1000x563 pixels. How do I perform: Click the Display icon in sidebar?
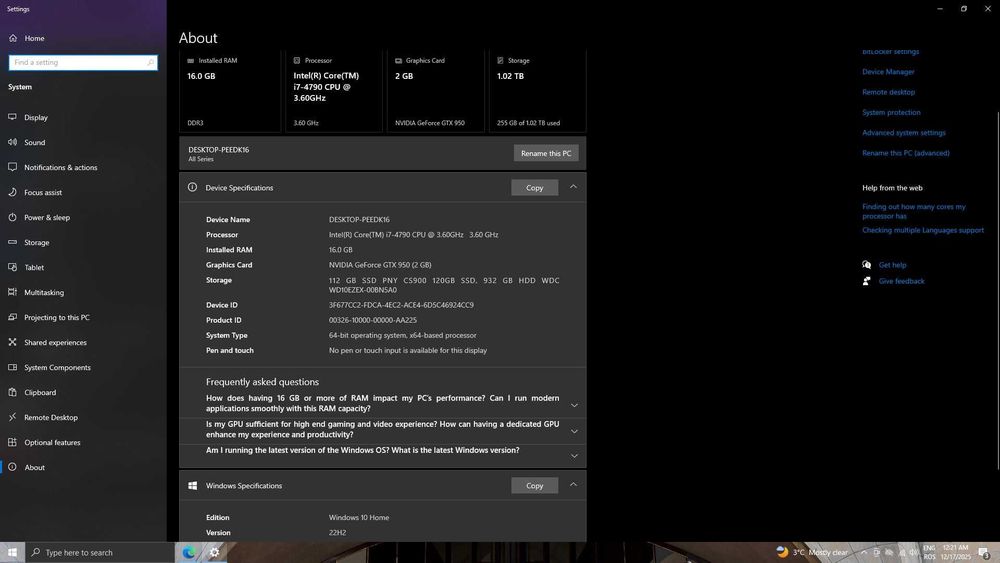tap(12, 117)
